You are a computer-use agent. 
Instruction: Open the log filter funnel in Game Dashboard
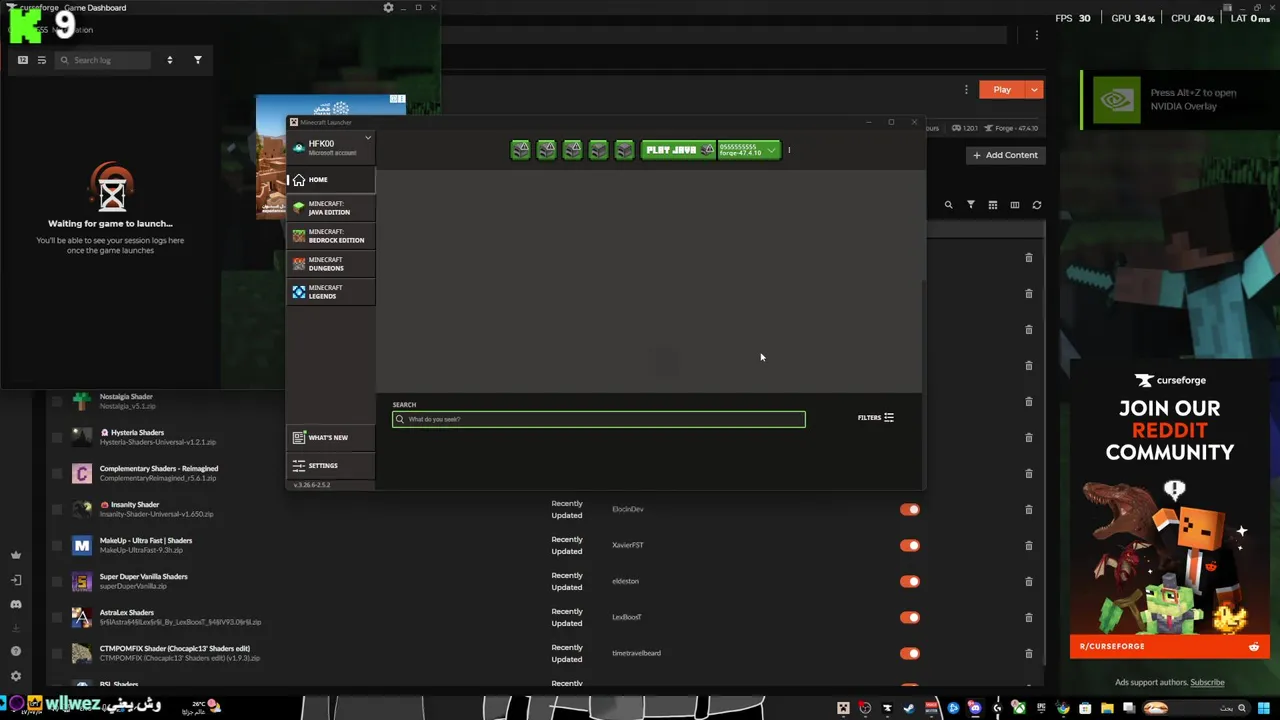coord(197,60)
